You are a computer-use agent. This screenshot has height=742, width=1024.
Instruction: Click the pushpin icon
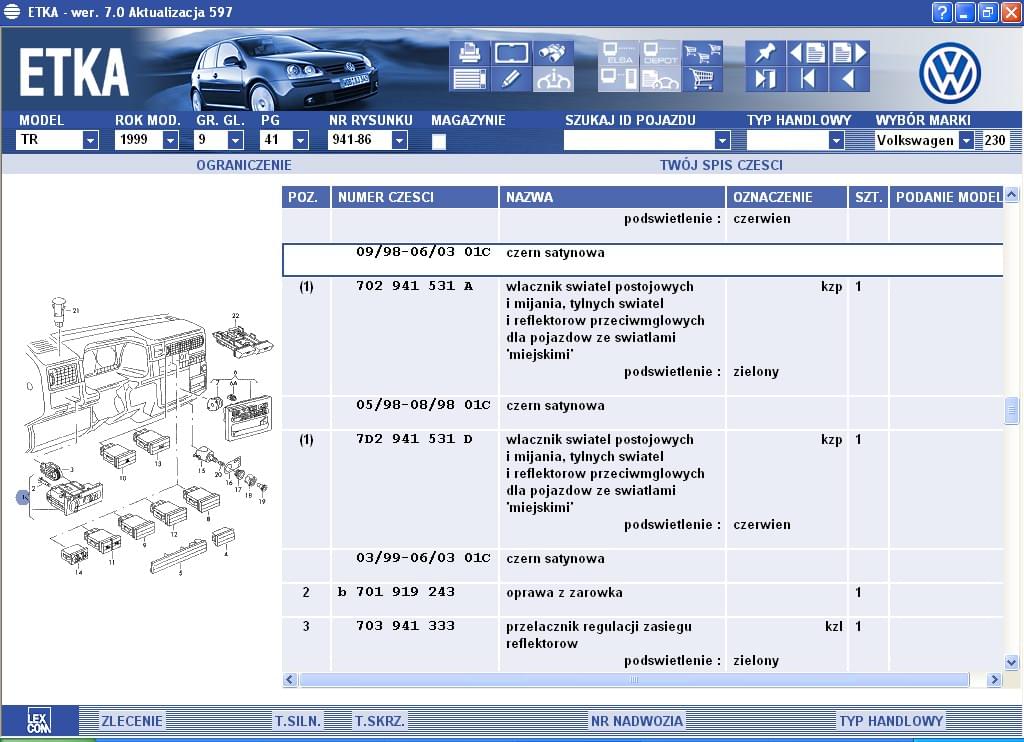765,53
